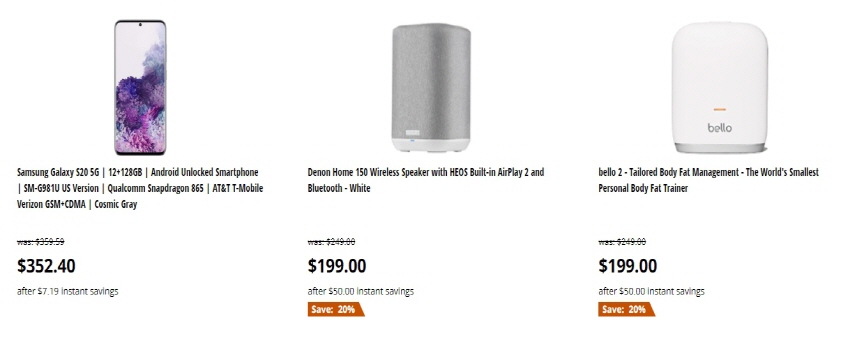The height and width of the screenshot is (364, 850).
Task: Click the $352.40 Samsung price
Action: tap(46, 266)
